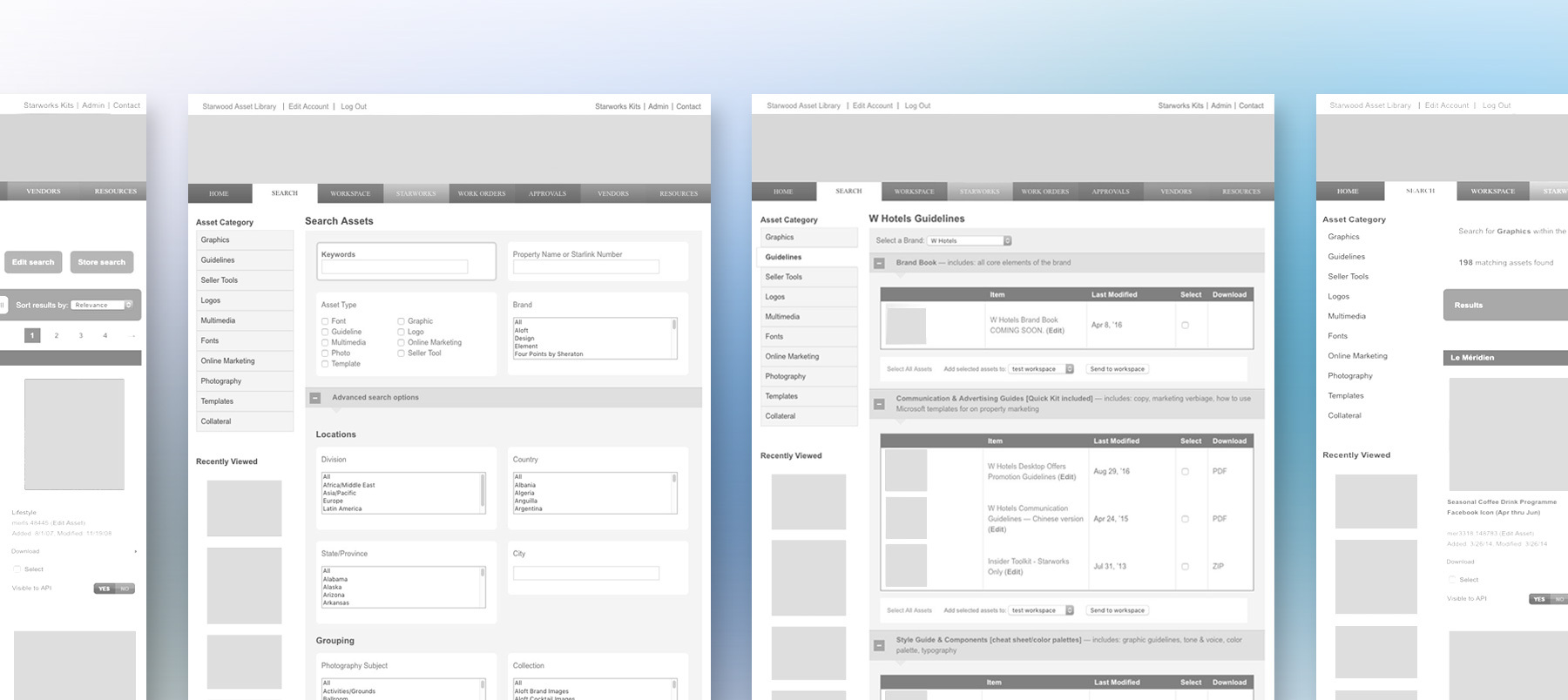Check the Graphic asset type checkbox
The width and height of the screenshot is (1568, 700).
click(401, 321)
